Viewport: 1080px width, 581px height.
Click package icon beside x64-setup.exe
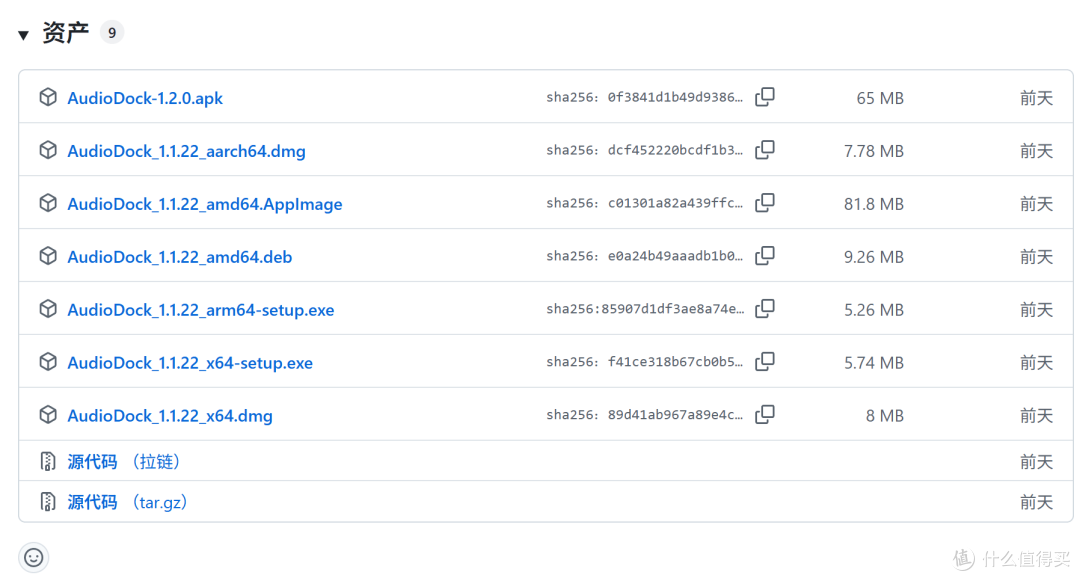click(48, 362)
